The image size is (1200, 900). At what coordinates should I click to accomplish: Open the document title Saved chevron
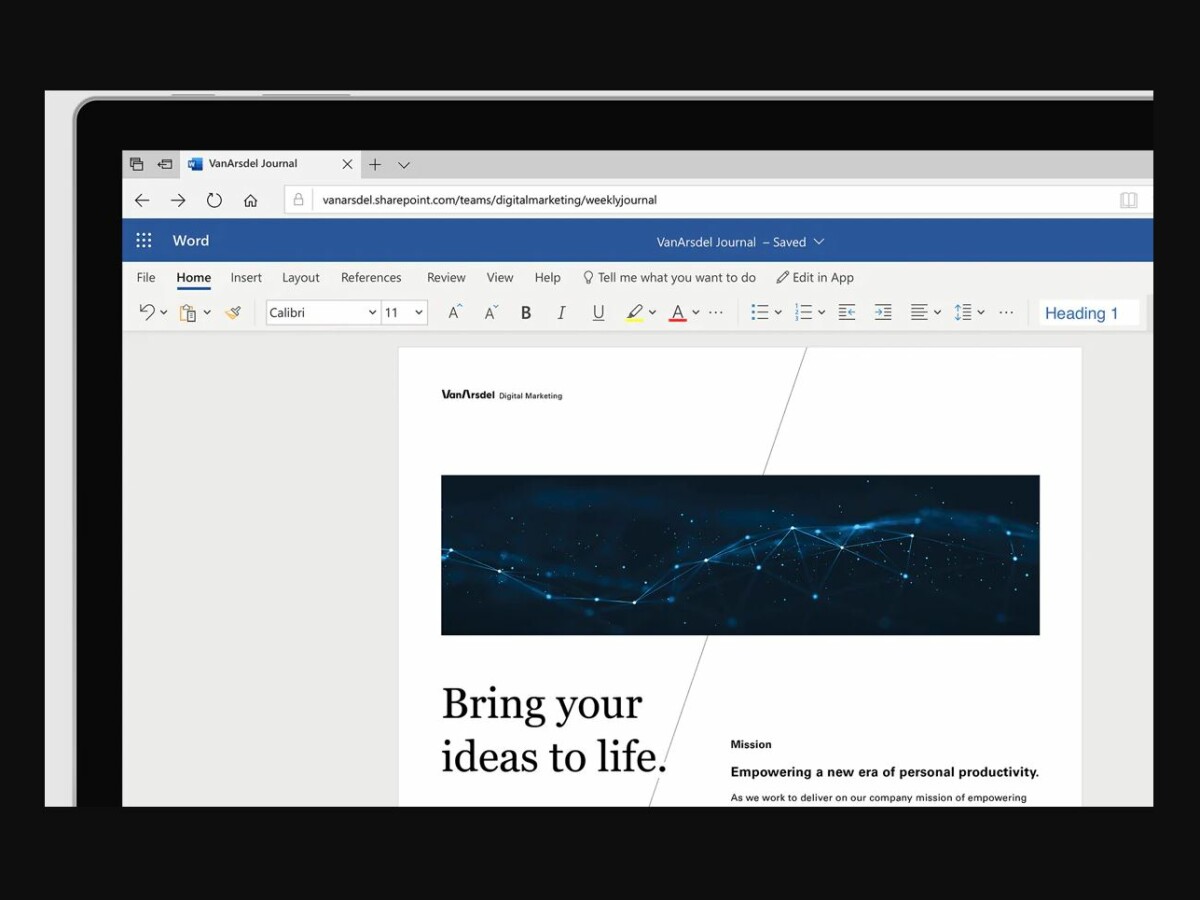point(819,242)
